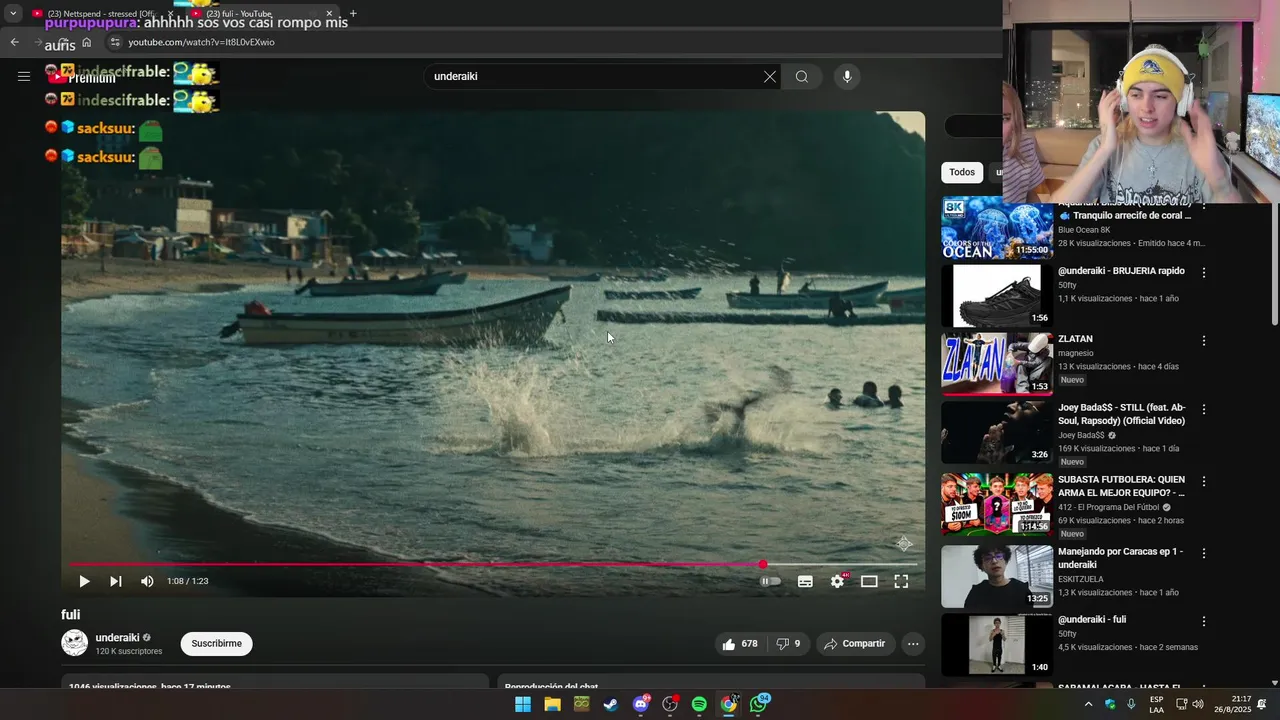Viewport: 1280px width, 720px height.
Task: Open the ZLATAN video thumbnail
Action: coord(997,364)
